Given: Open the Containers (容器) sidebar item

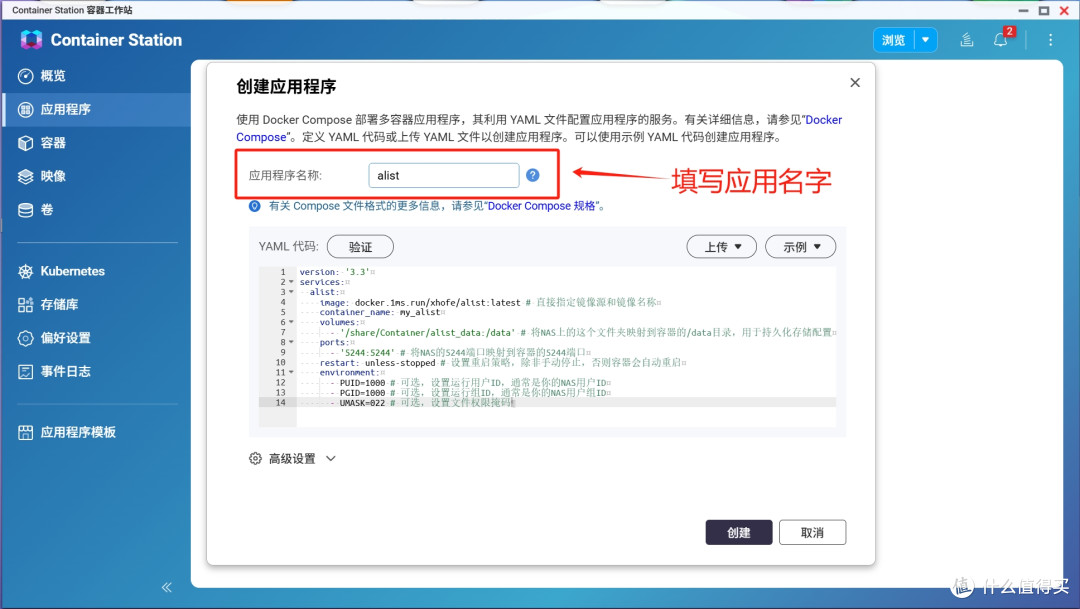Looking at the screenshot, I should click(96, 143).
